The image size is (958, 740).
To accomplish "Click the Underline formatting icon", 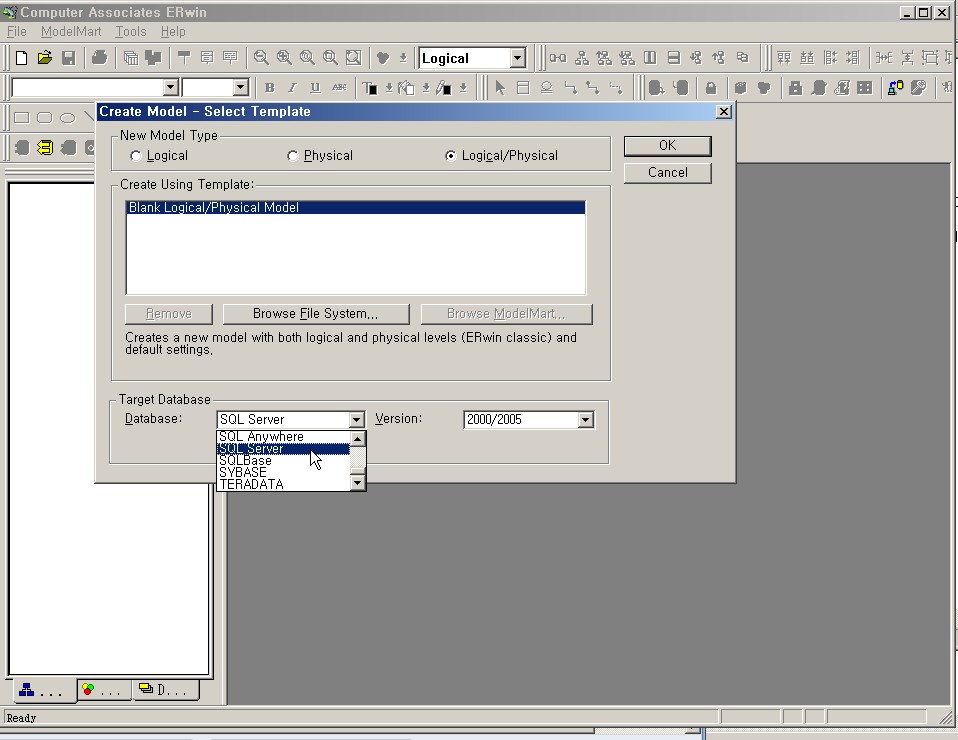I will (315, 88).
